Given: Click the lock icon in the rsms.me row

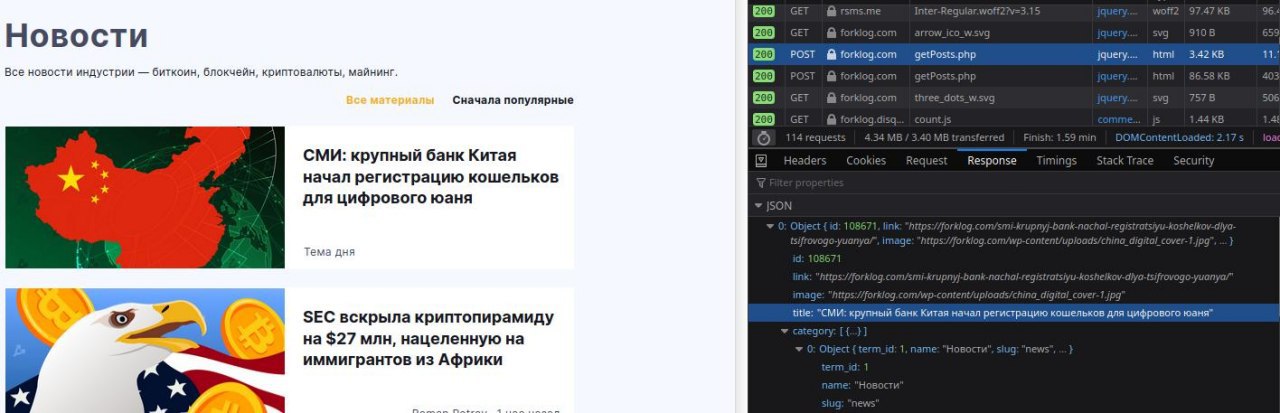Looking at the screenshot, I should pos(831,11).
